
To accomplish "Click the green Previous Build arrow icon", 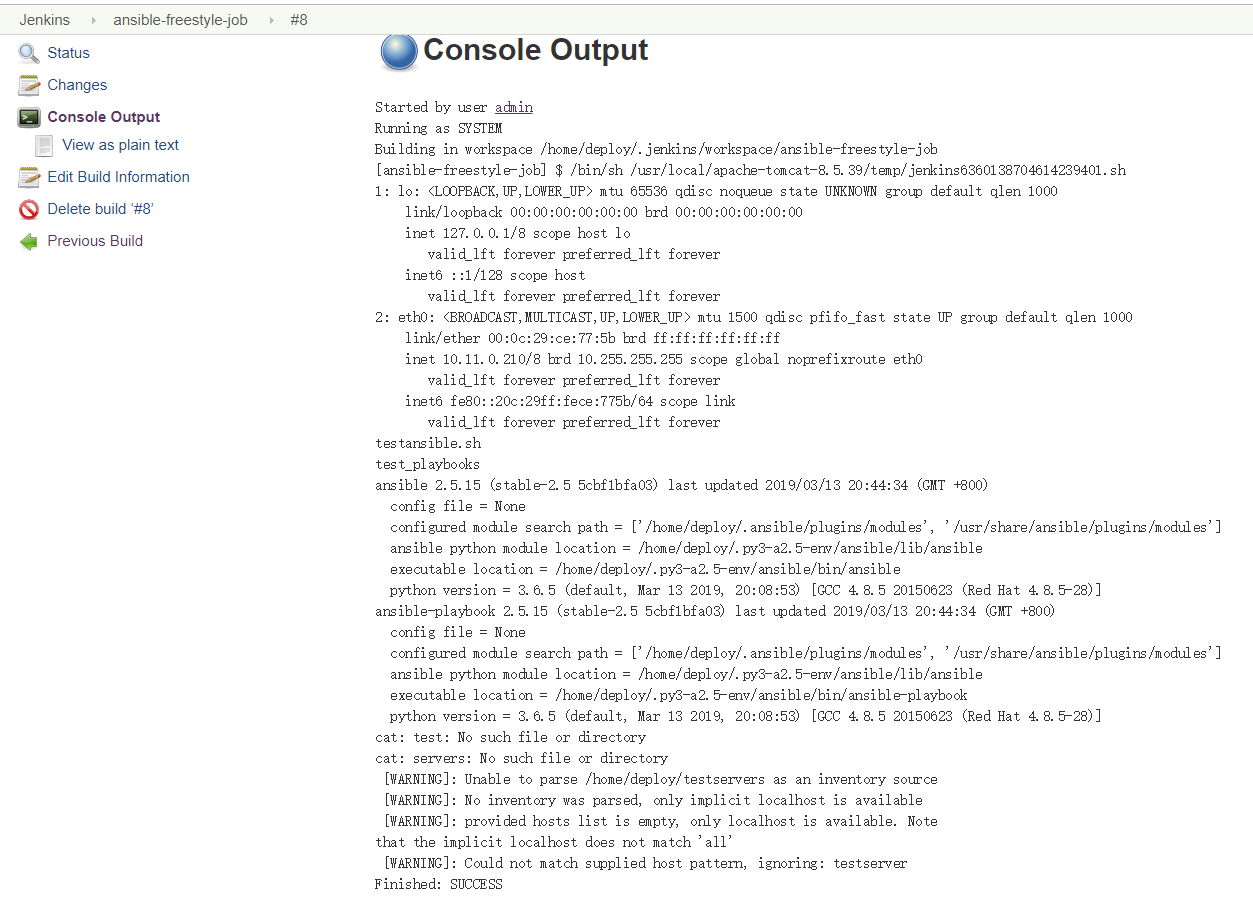I will pyautogui.click(x=29, y=241).
